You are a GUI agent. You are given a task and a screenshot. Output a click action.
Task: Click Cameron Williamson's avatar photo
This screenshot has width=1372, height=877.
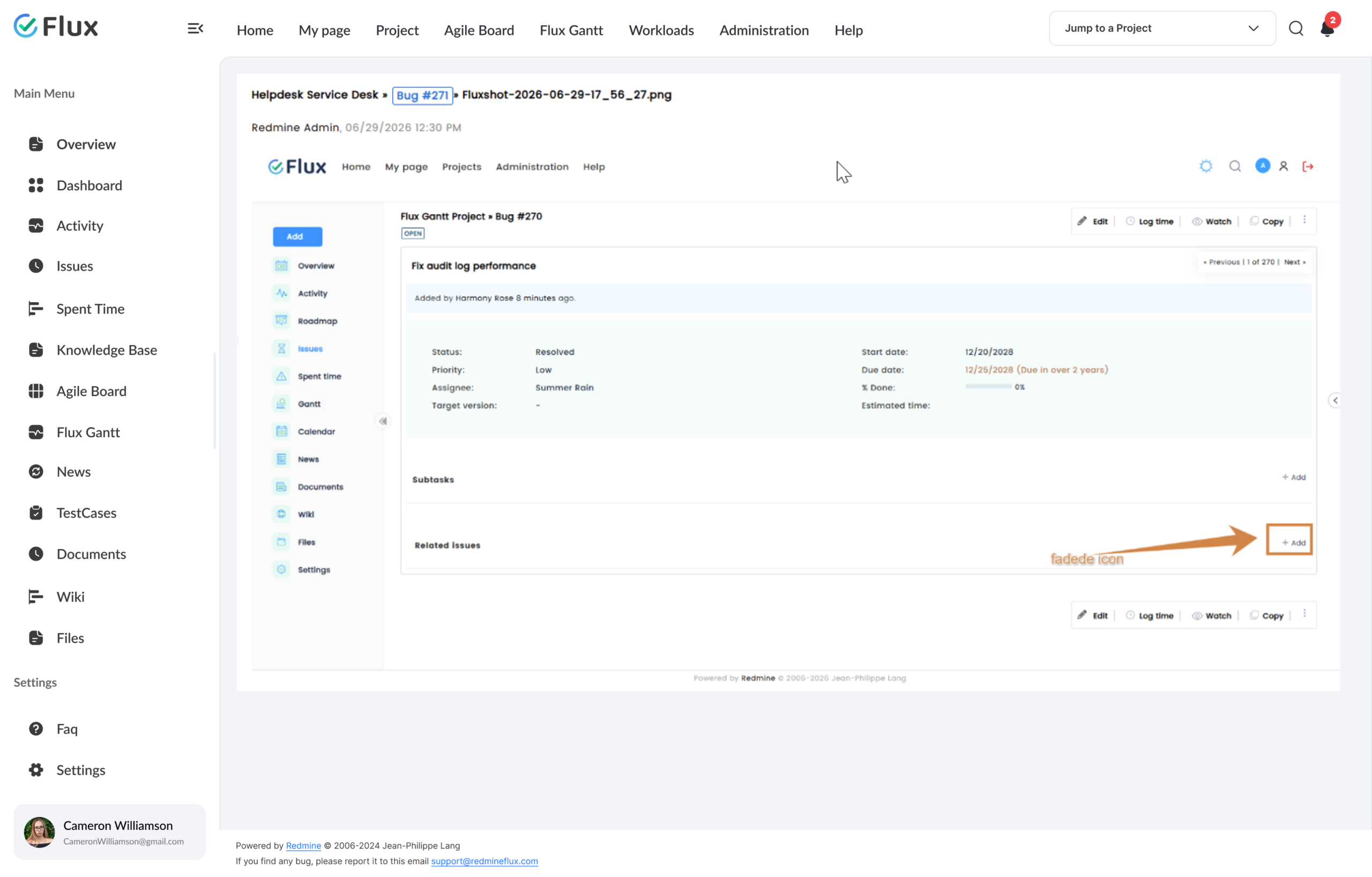[39, 832]
